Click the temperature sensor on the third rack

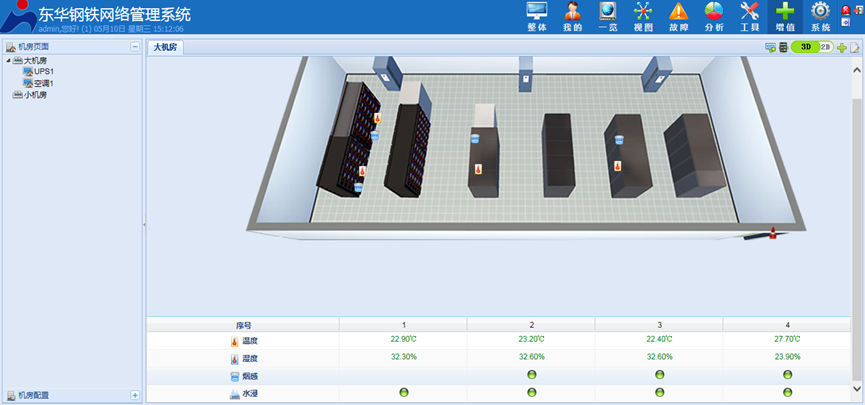tap(478, 169)
